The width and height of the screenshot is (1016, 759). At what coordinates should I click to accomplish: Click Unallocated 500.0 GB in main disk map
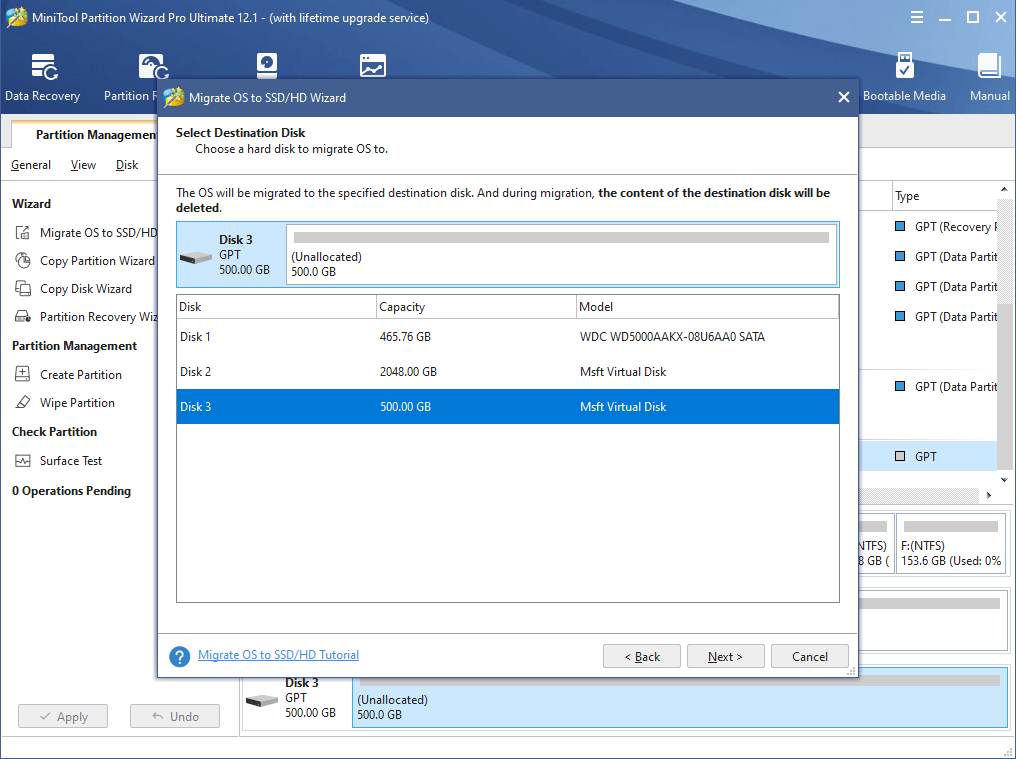tap(680, 697)
